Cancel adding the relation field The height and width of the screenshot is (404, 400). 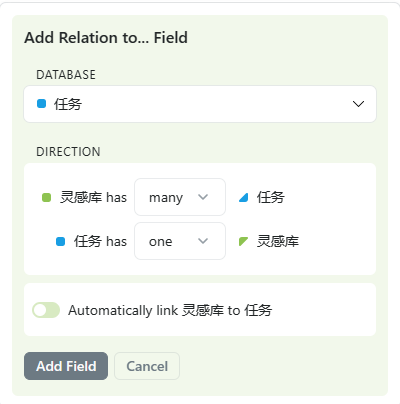[x=147, y=366]
